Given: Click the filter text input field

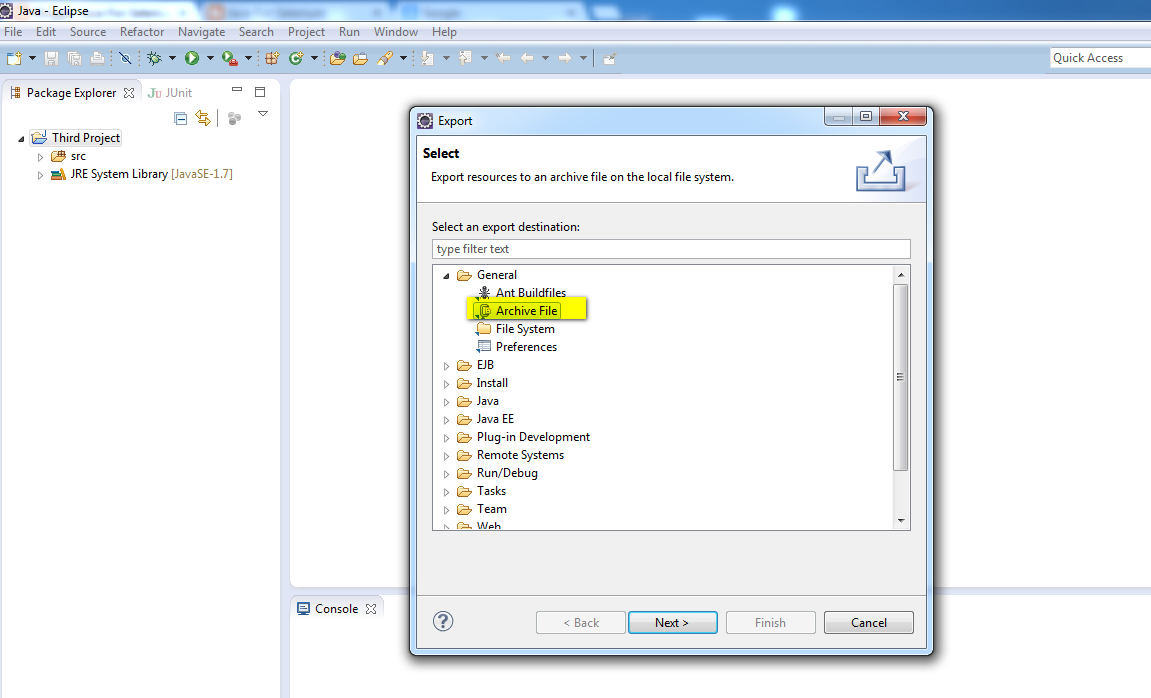Looking at the screenshot, I should 671,248.
